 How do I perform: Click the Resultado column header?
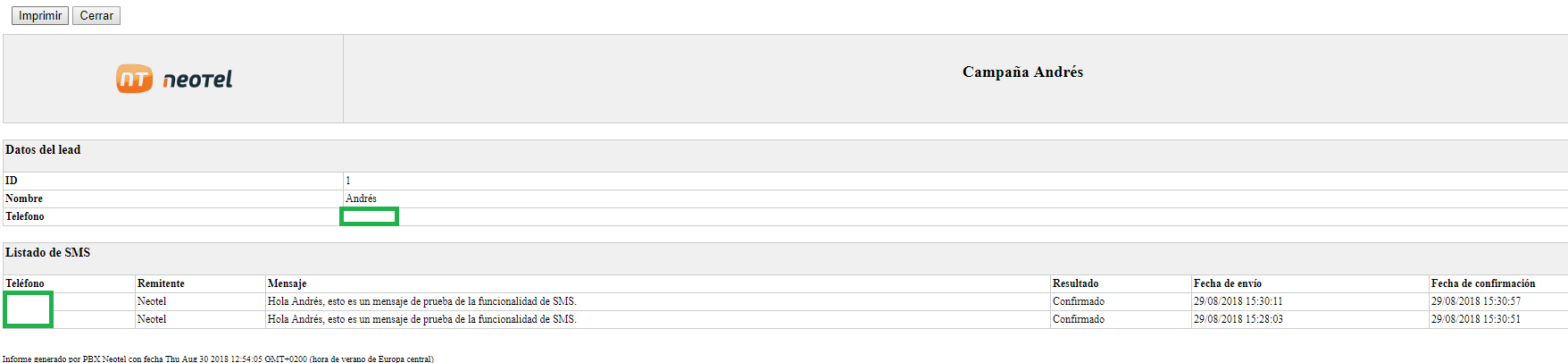[1075, 283]
